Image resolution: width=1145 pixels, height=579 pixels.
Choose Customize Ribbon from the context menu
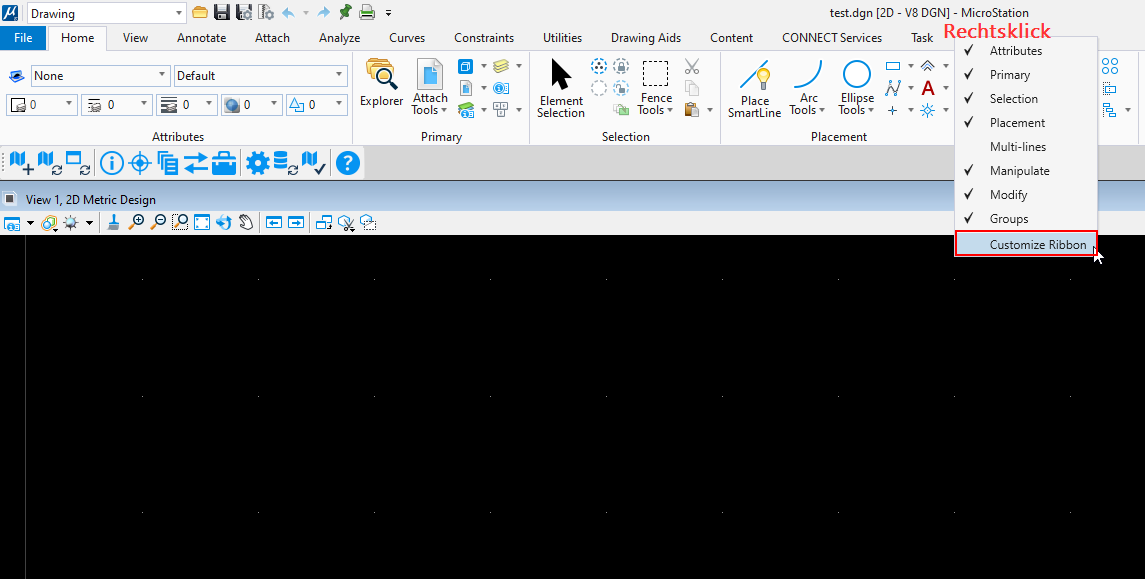[x=1037, y=245]
